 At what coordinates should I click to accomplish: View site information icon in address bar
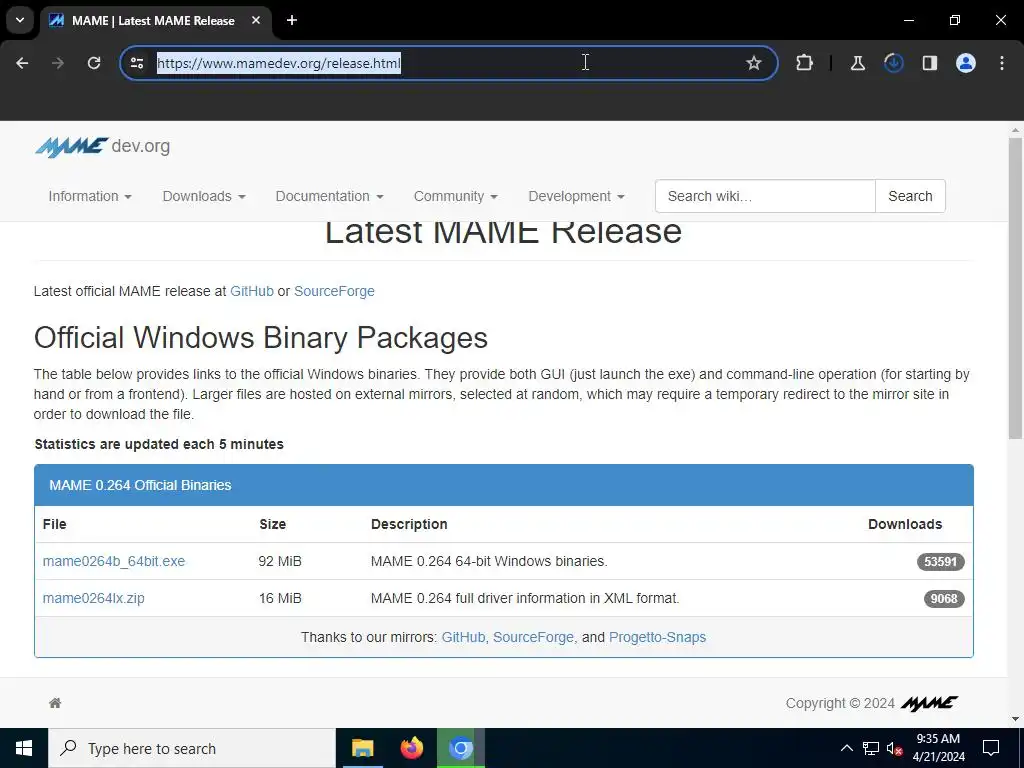pyautogui.click(x=136, y=63)
